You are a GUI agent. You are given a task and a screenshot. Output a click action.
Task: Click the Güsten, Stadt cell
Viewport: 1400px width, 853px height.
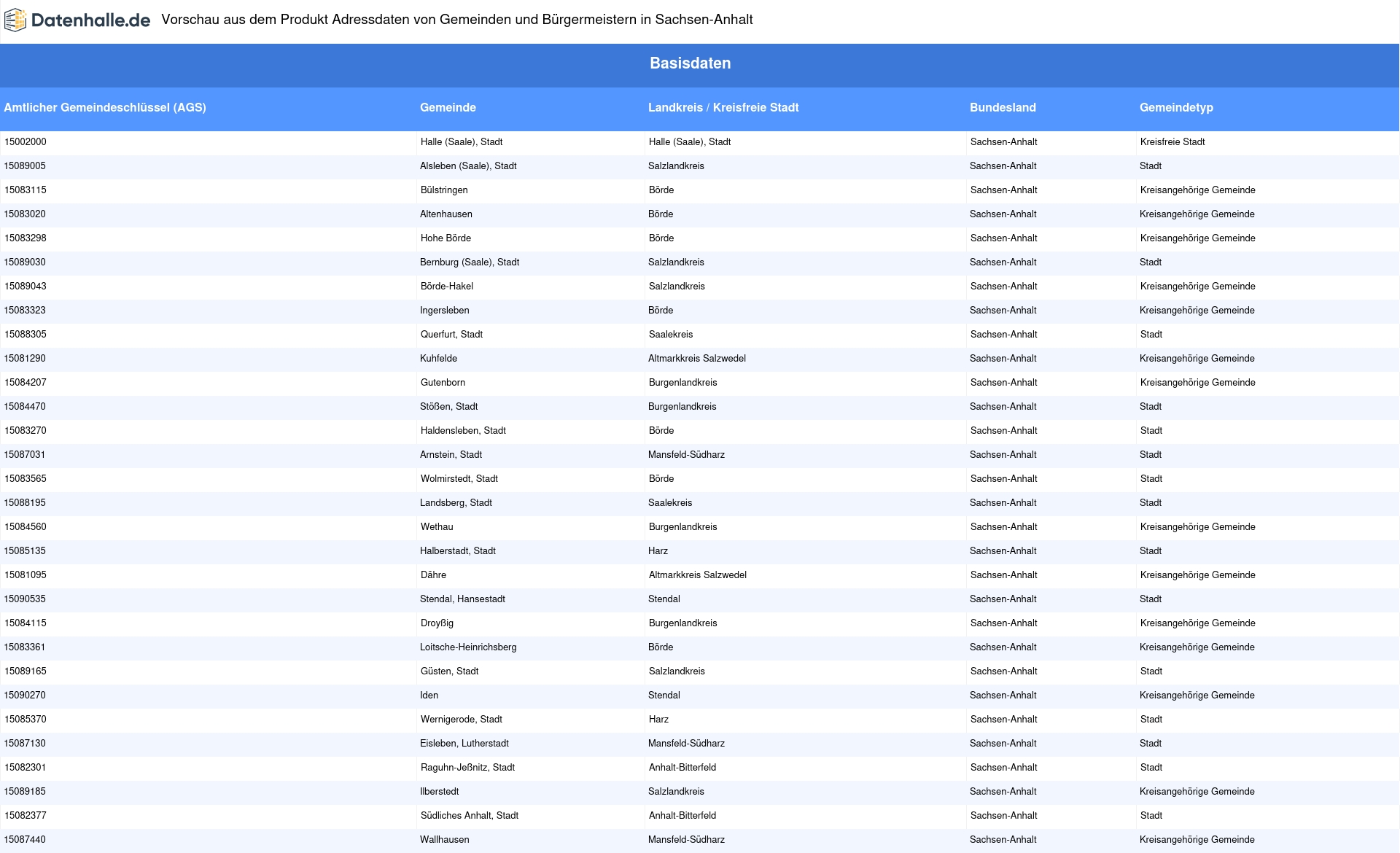450,671
